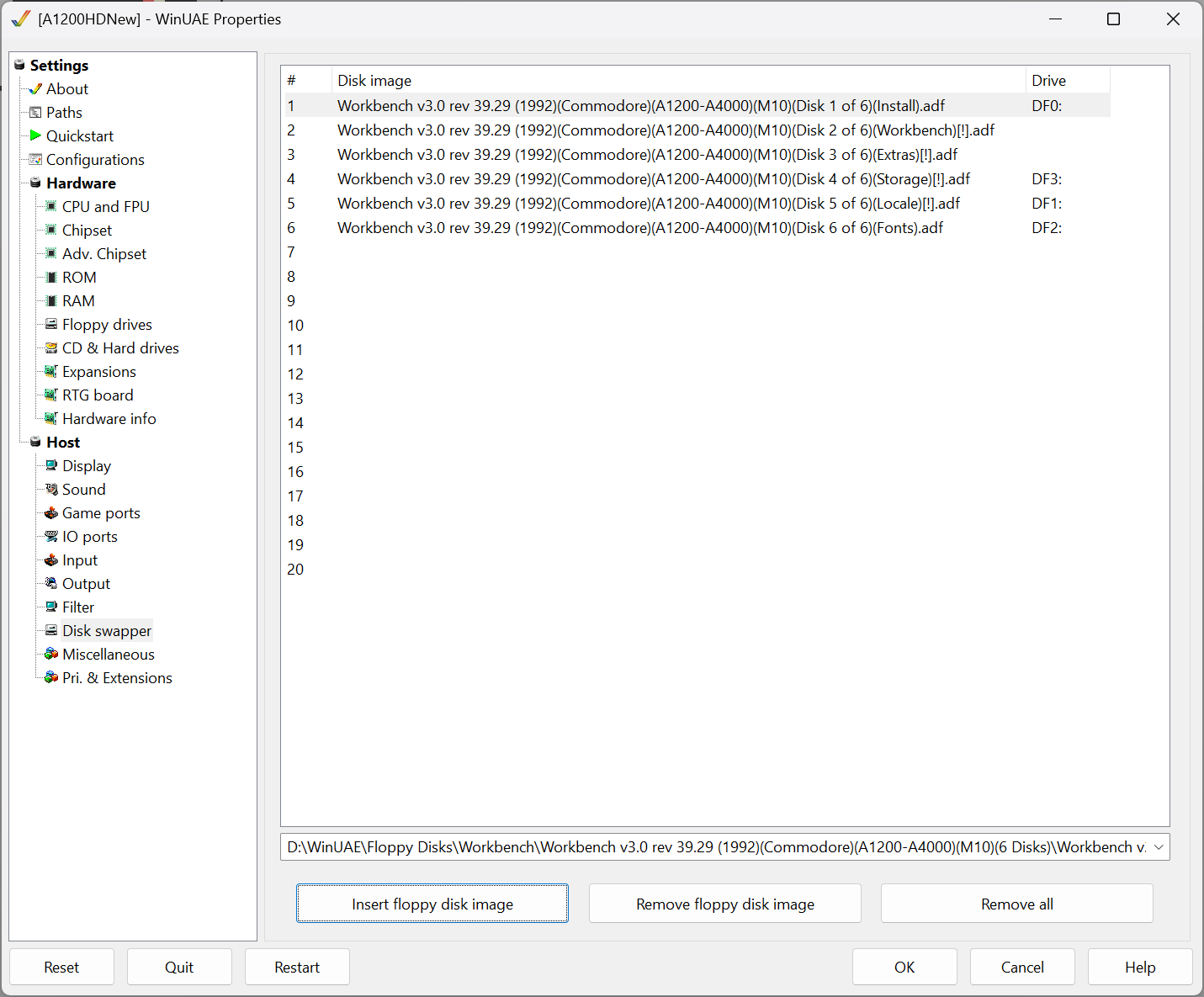Select Disk 4 Storage image row
Image resolution: width=1204 pixels, height=997 pixels.
653,179
